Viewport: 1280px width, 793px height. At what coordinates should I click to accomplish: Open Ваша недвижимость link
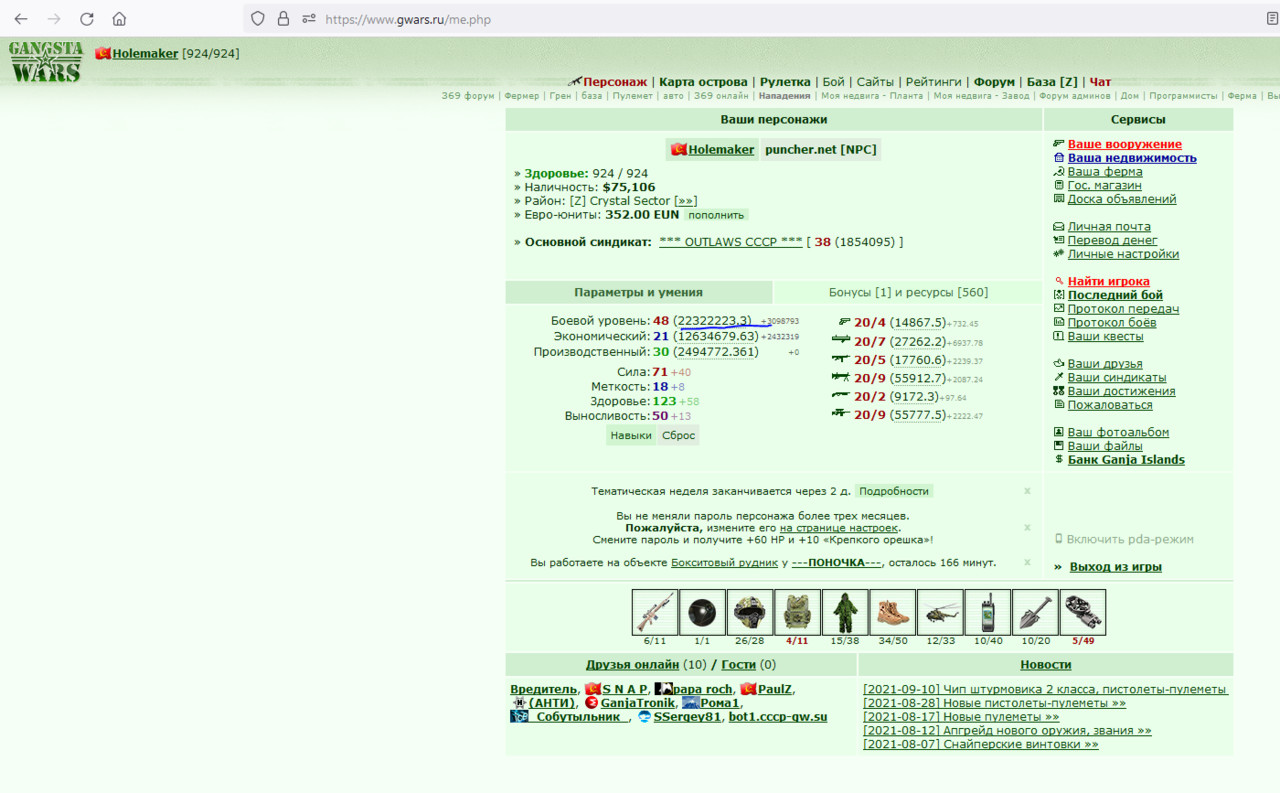1132,158
